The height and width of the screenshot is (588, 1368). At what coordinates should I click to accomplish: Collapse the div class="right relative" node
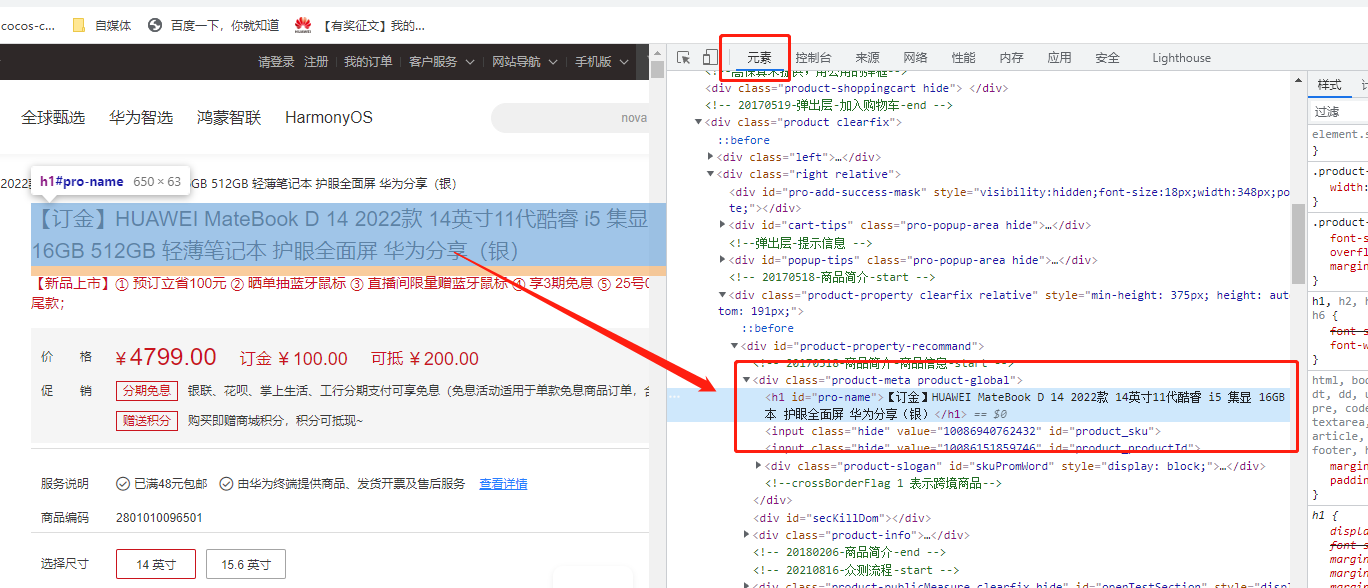(x=710, y=174)
